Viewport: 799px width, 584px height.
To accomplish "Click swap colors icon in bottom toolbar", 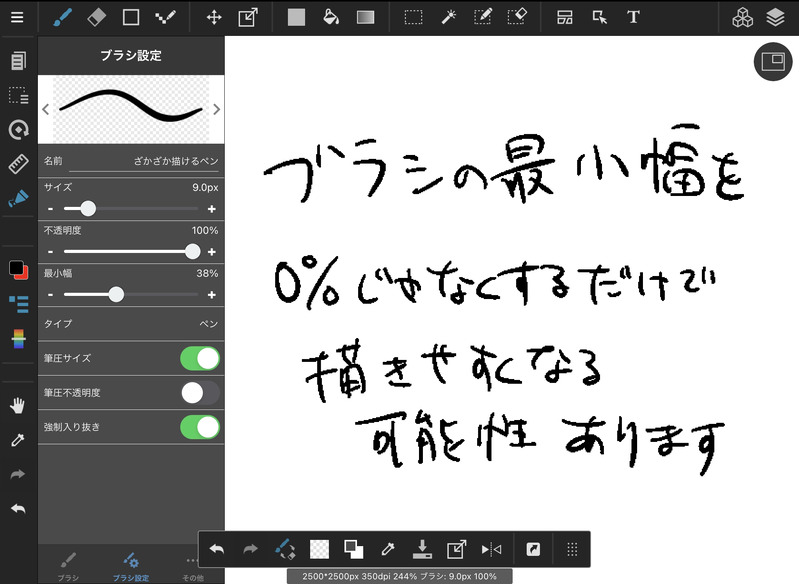I will coord(354,549).
